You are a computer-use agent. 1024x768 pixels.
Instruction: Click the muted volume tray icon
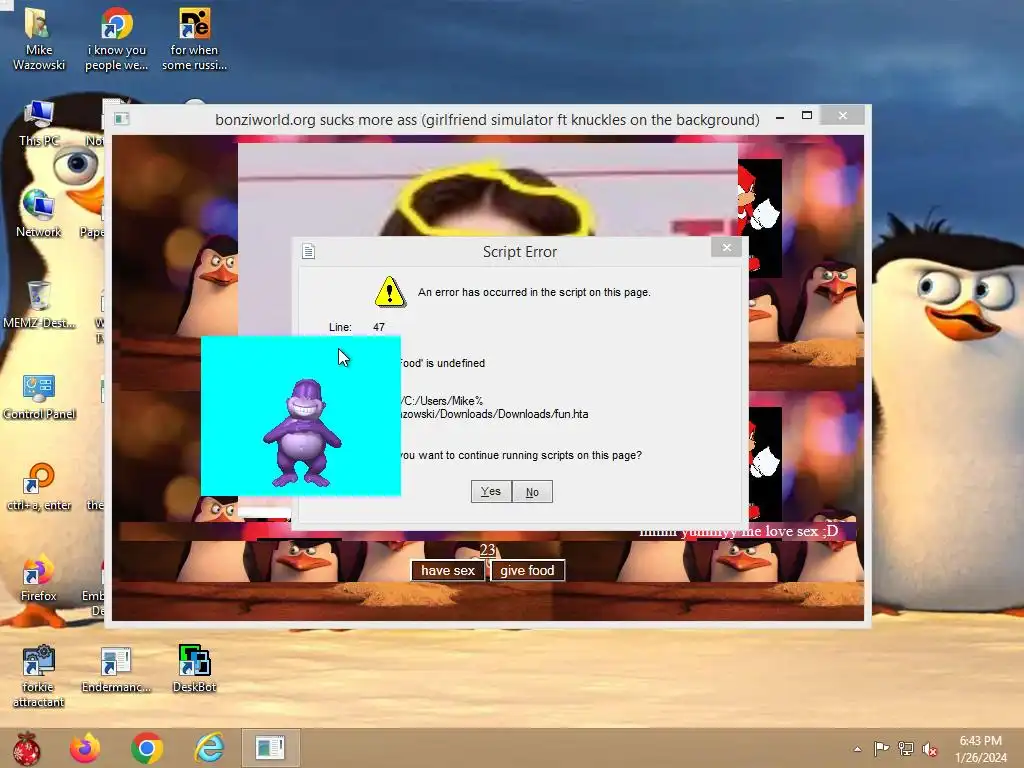tap(930, 749)
